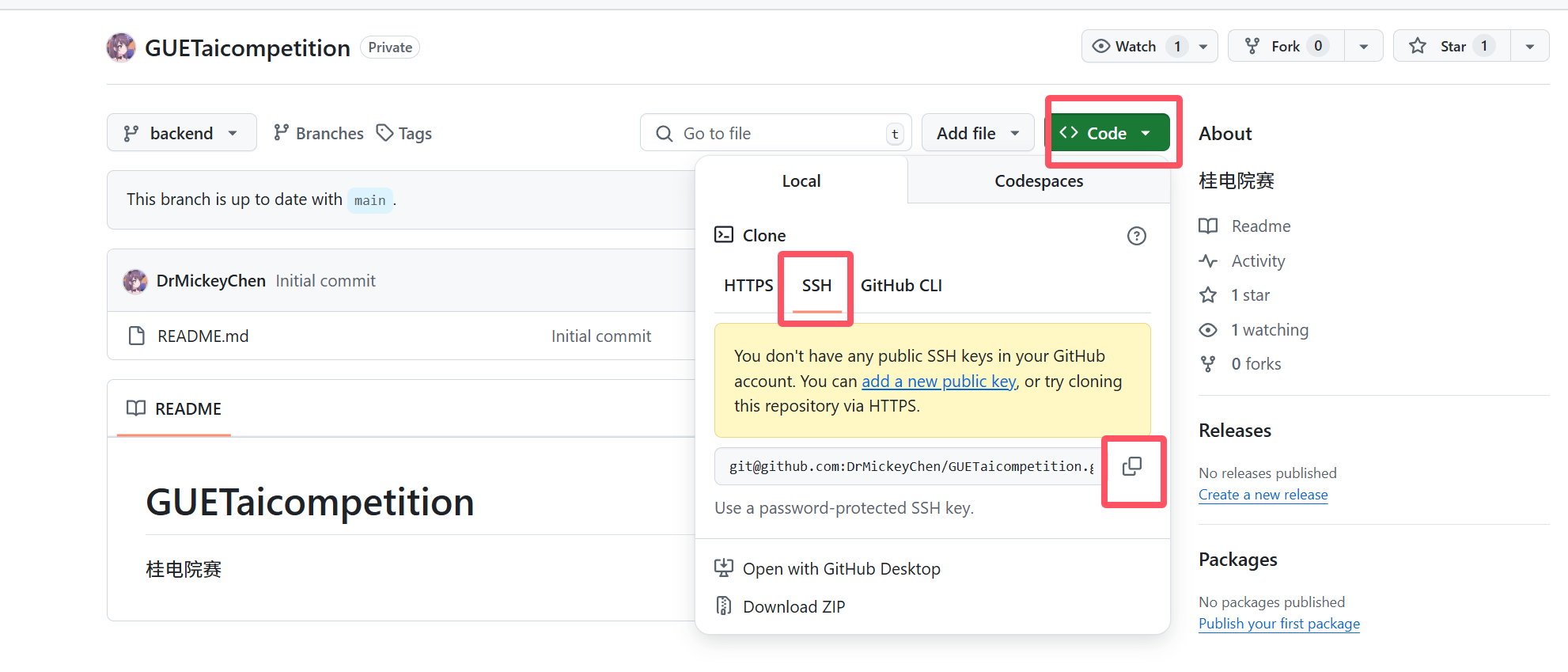Copy the SSH clone URL to clipboard
Viewport: 1568px width, 672px height.
pyautogui.click(x=1132, y=466)
